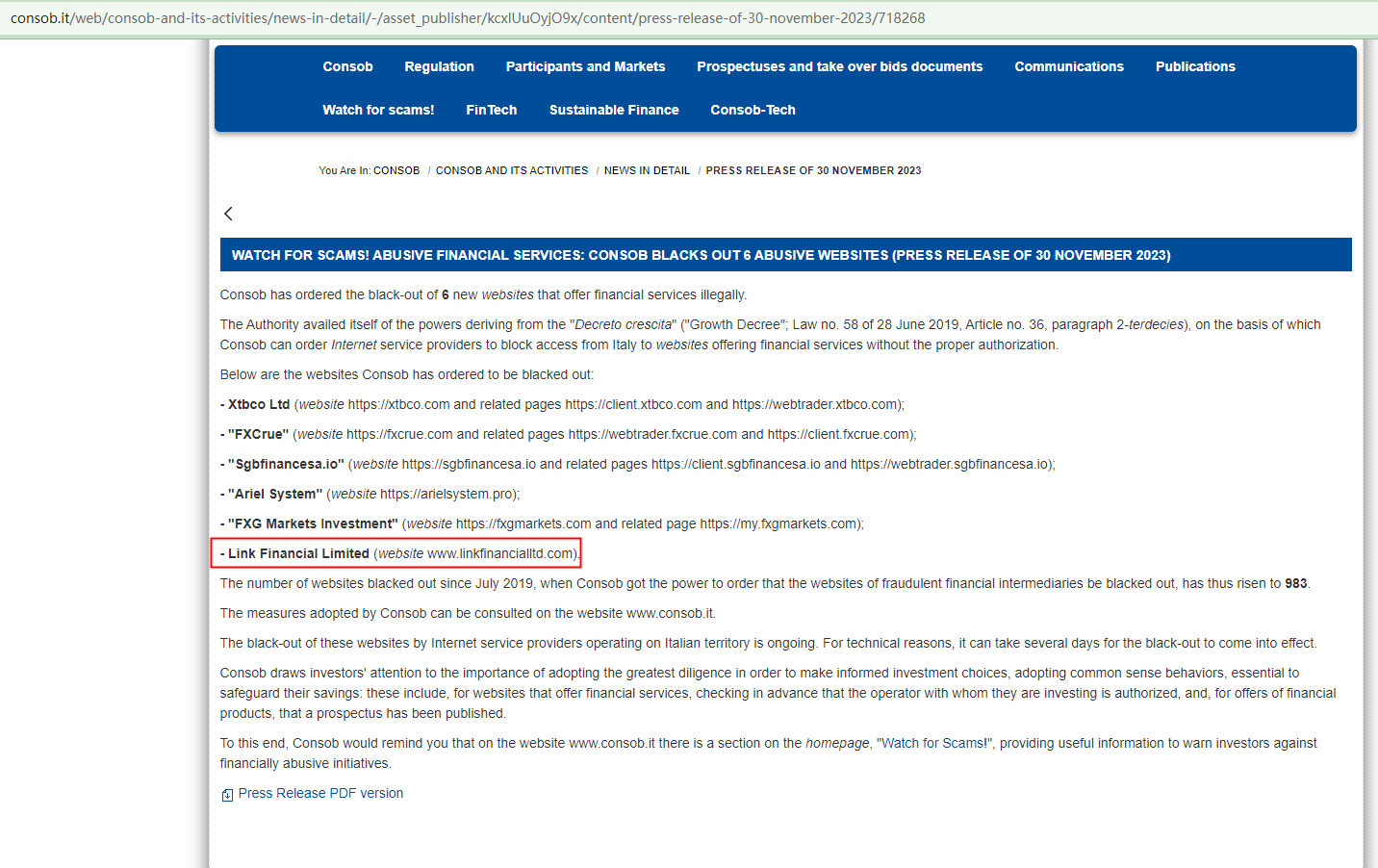1378x868 pixels.
Task: Click PRESS RELEASE OF 30 NOVEMBER 2023 breadcrumb
Action: coord(813,170)
